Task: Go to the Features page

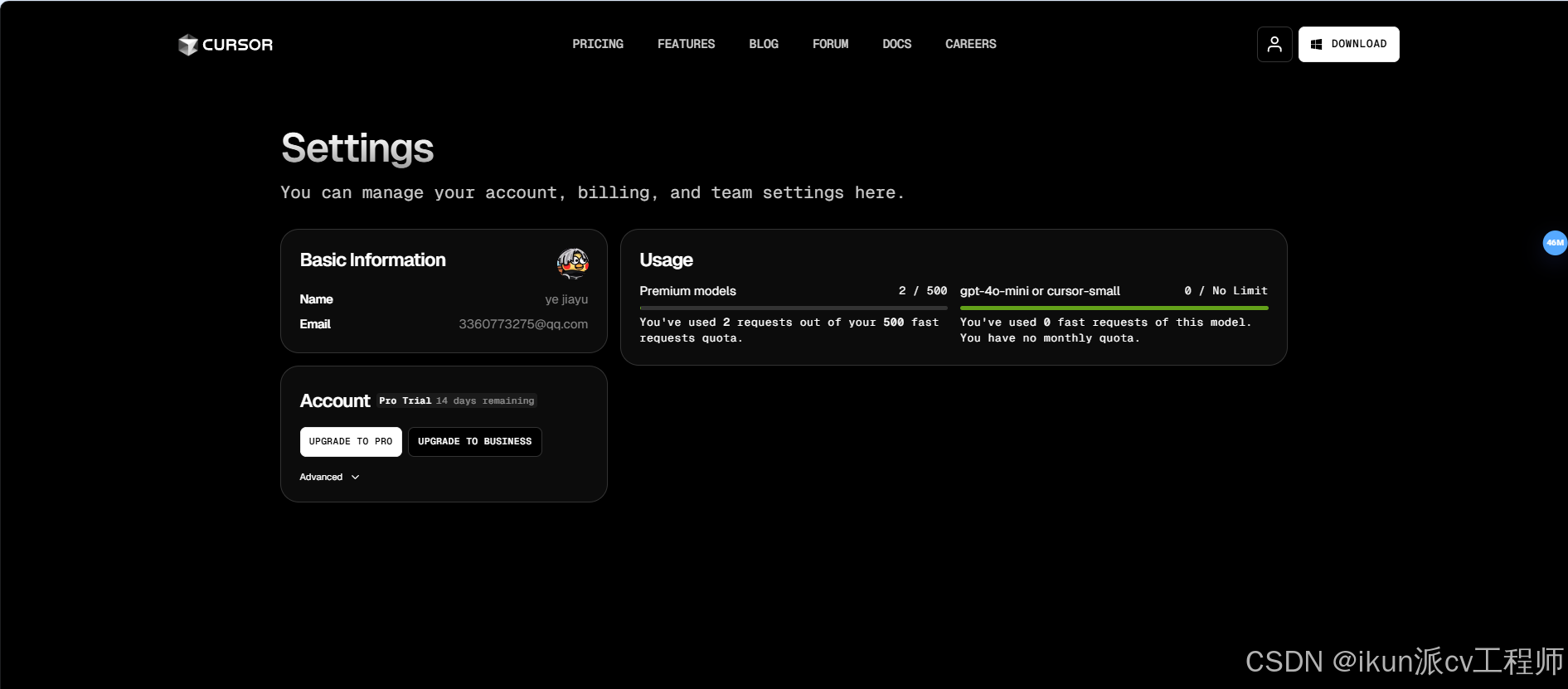Action: pyautogui.click(x=686, y=44)
